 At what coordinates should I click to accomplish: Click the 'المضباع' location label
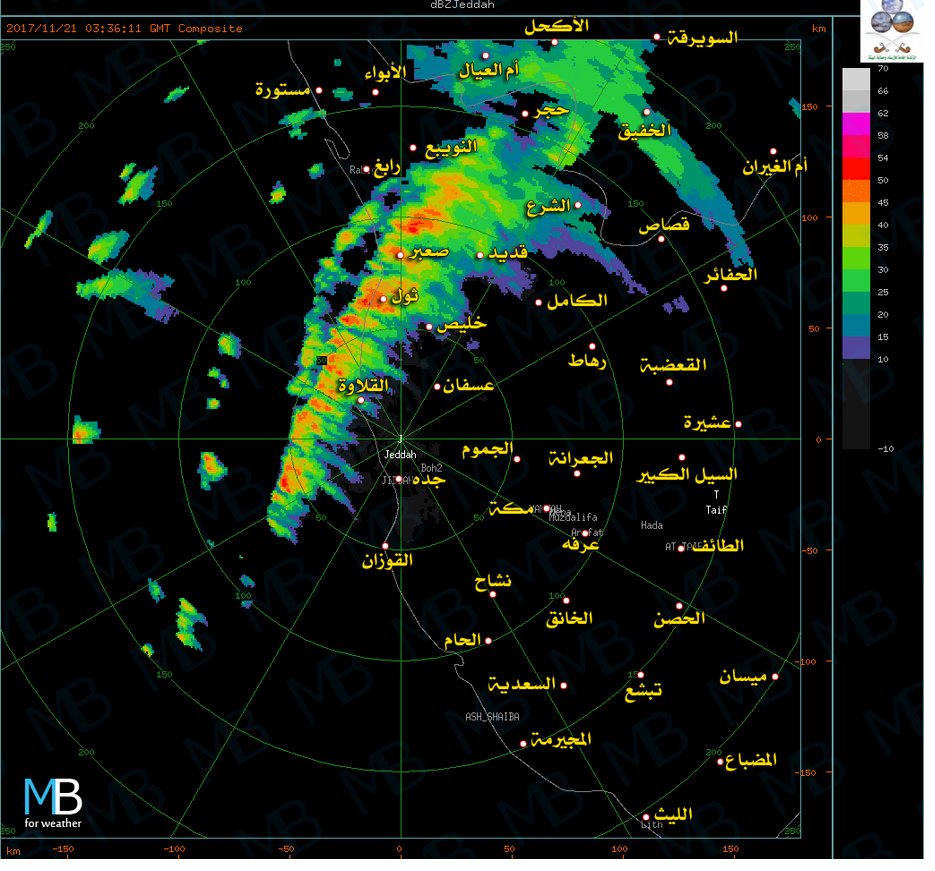pos(751,760)
